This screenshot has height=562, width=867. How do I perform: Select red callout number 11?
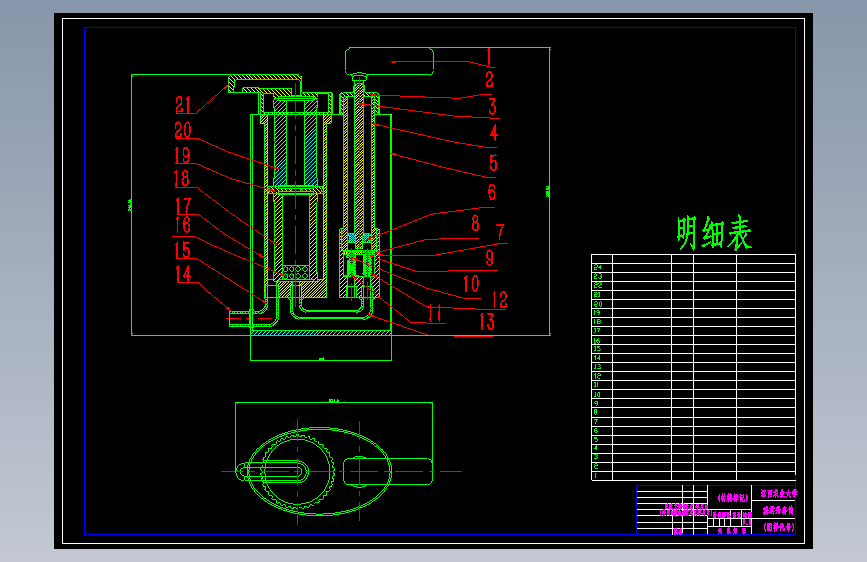[436, 314]
